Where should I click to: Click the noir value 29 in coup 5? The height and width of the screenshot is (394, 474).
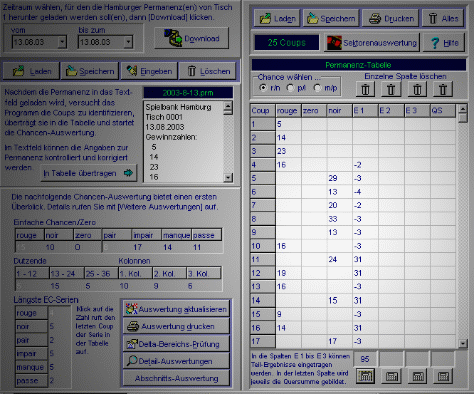tap(340, 178)
